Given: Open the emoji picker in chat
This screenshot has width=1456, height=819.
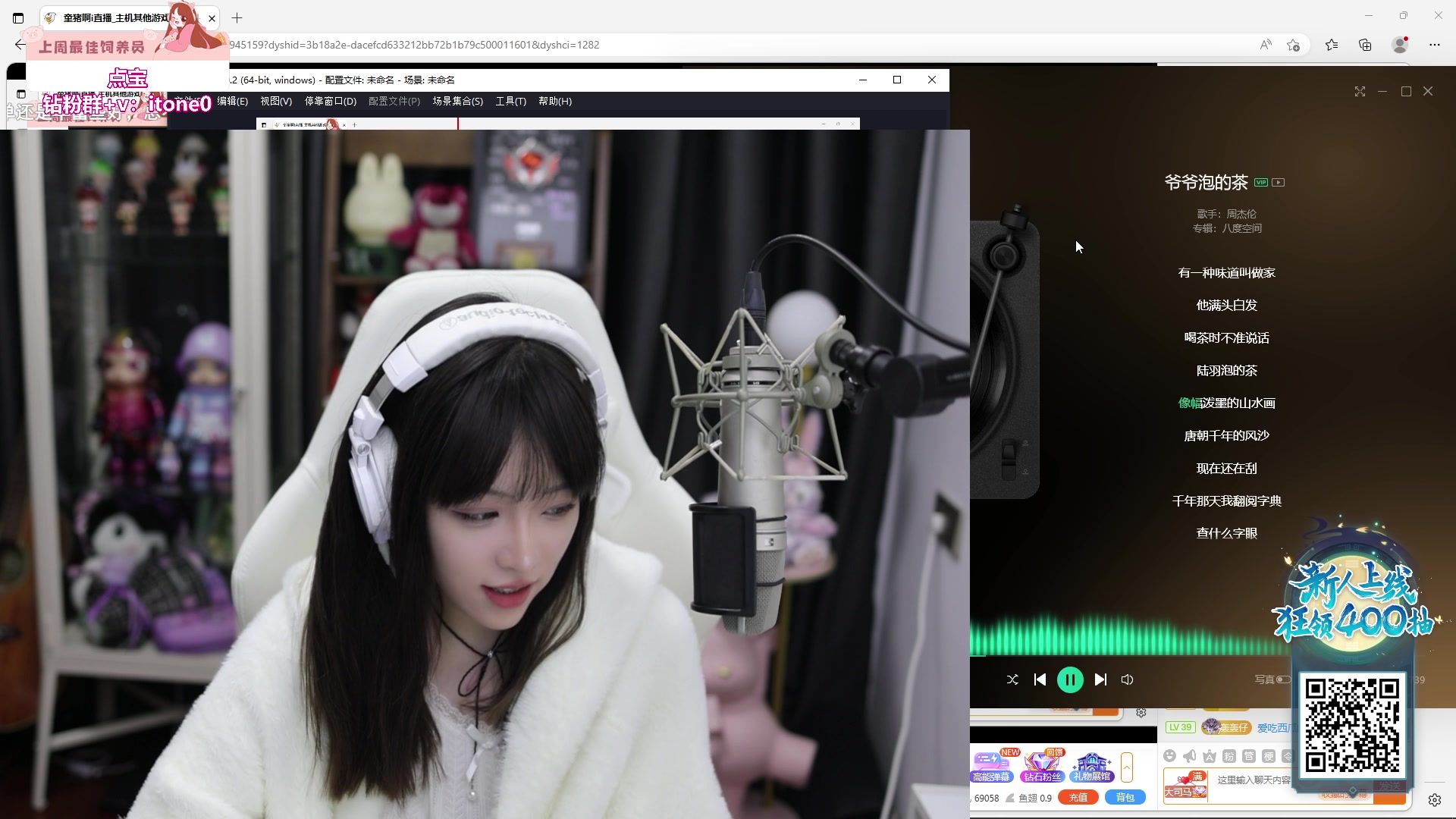Looking at the screenshot, I should tap(1169, 756).
